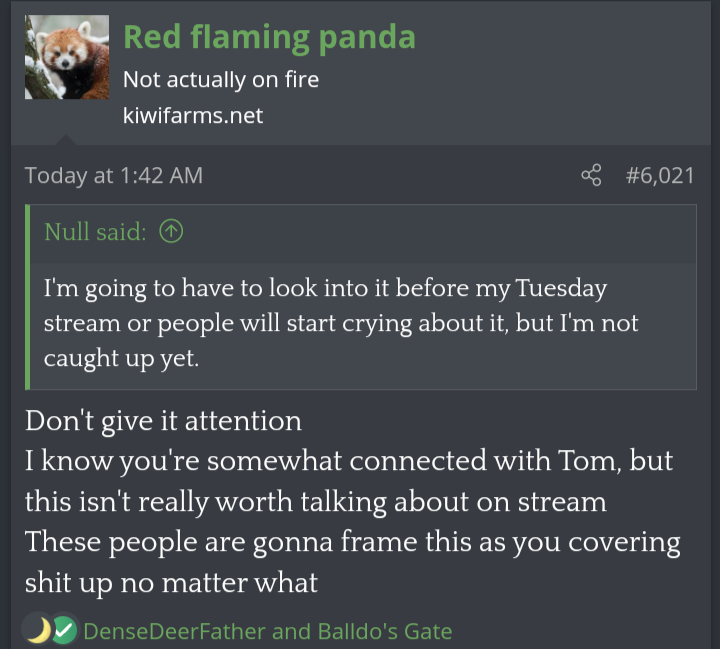Click the "These people are gonna frame" line

pyautogui.click(x=352, y=542)
